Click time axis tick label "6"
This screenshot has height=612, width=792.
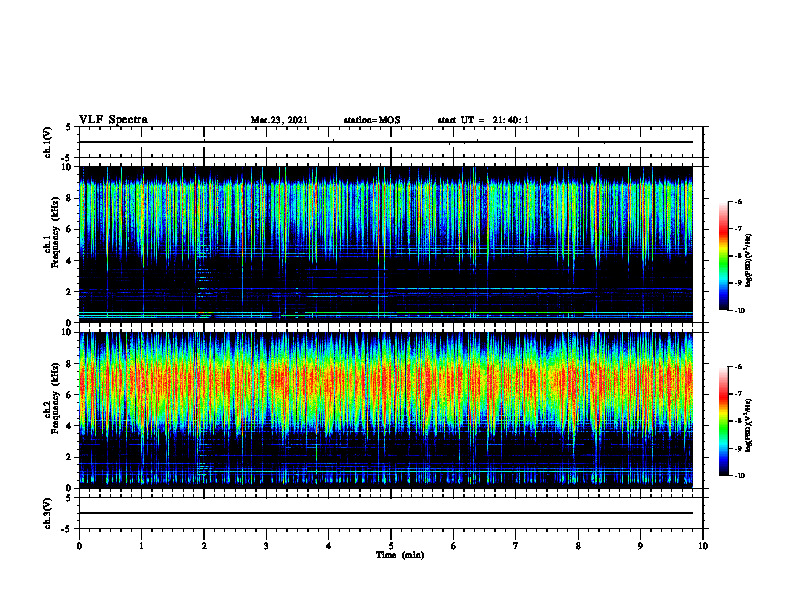tap(454, 546)
